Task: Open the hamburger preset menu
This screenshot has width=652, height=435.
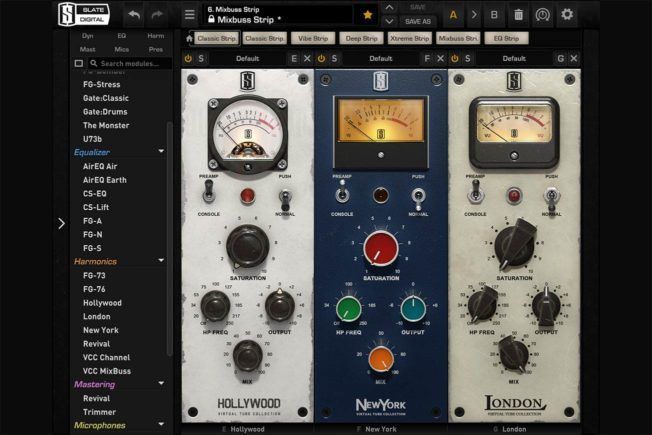Action: click(x=190, y=15)
